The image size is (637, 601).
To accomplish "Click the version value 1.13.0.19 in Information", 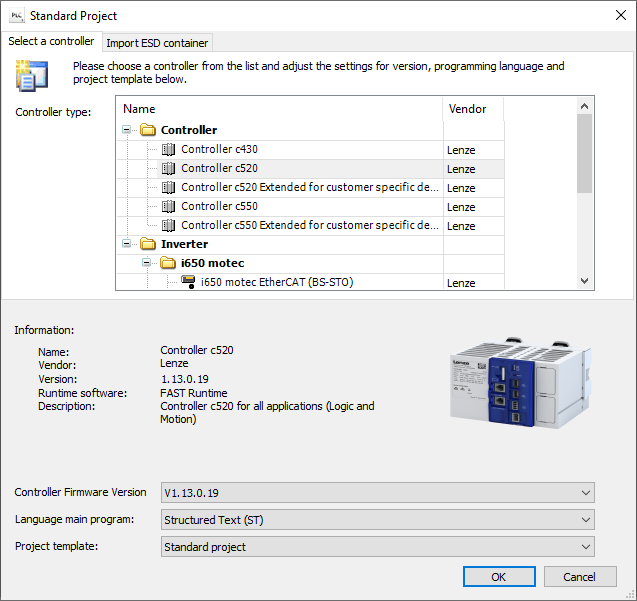I will 185,379.
